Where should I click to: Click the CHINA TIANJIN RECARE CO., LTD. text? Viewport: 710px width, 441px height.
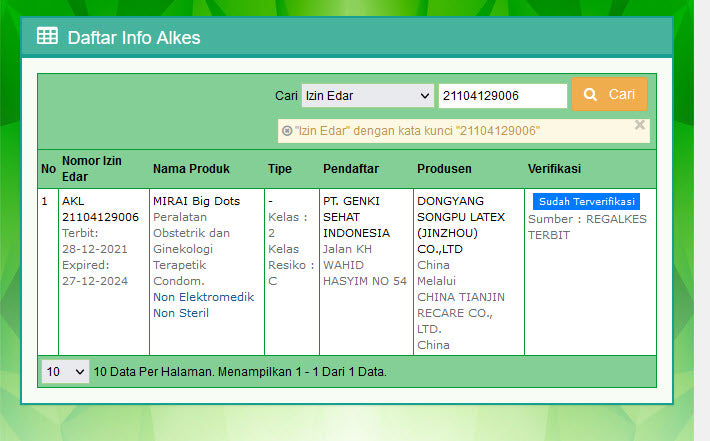pyautogui.click(x=461, y=313)
